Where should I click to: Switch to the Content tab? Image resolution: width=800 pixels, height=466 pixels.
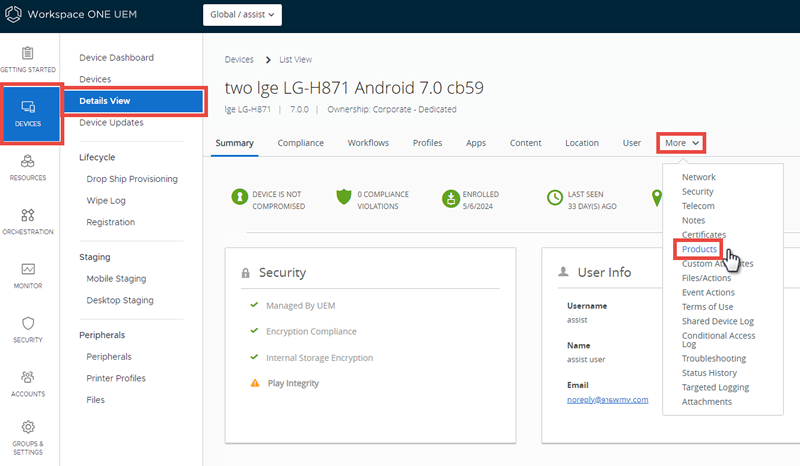pyautogui.click(x=526, y=143)
